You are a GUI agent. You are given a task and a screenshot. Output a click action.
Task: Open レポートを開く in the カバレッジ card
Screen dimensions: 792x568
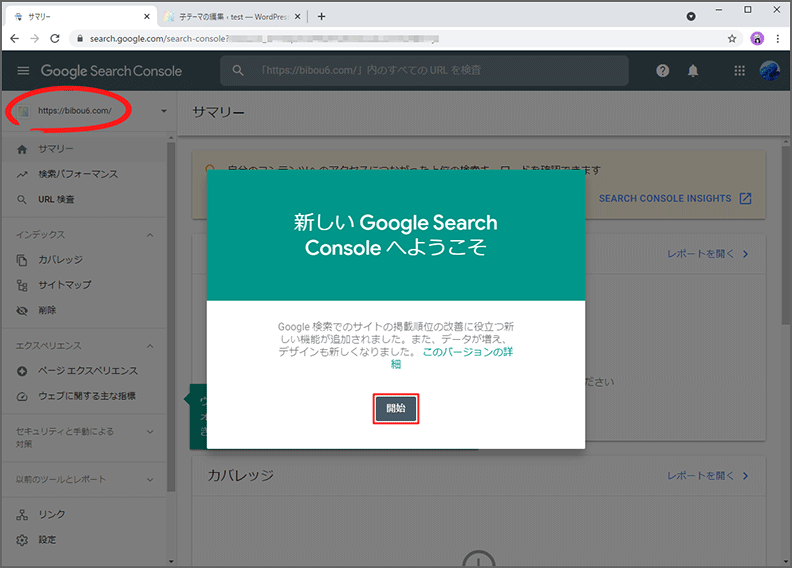[700, 476]
